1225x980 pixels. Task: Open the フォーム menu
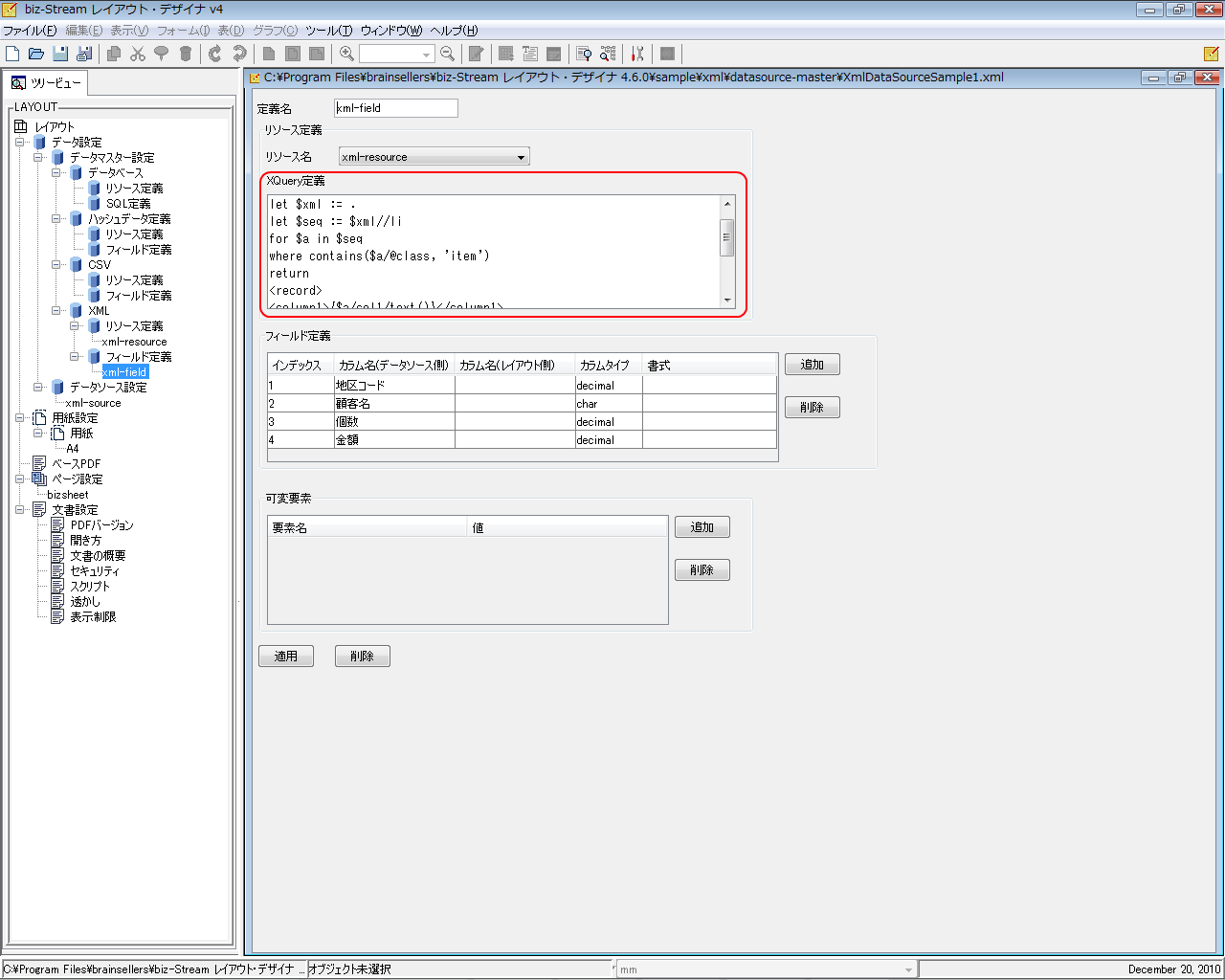point(184,31)
